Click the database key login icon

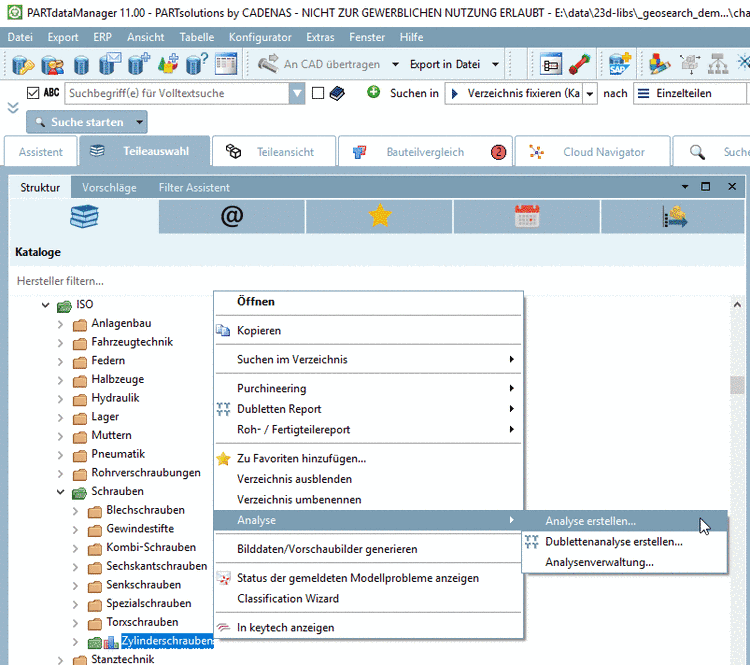pos(22,64)
